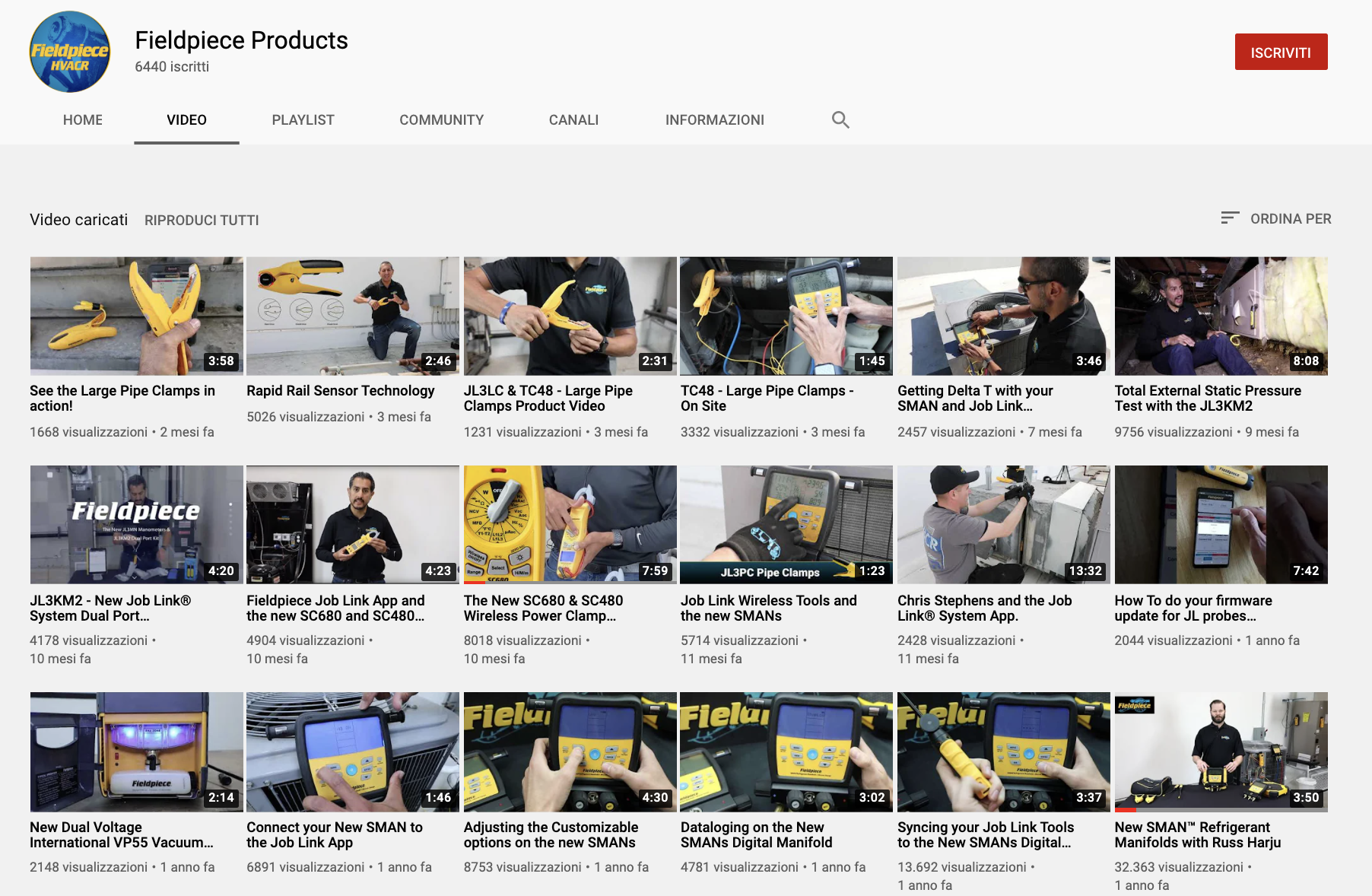Open The New SC680 & SC480 thumbnail
Image resolution: width=1372 pixels, height=896 pixels.
[570, 525]
